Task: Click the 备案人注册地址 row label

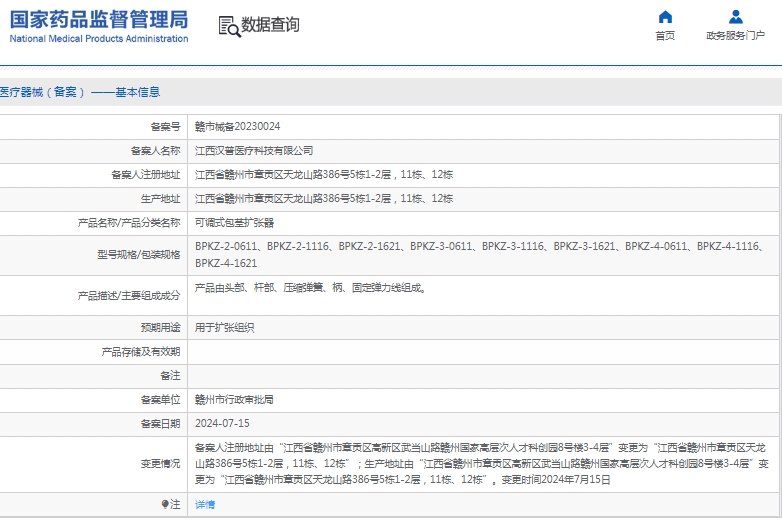Action: coord(145,174)
